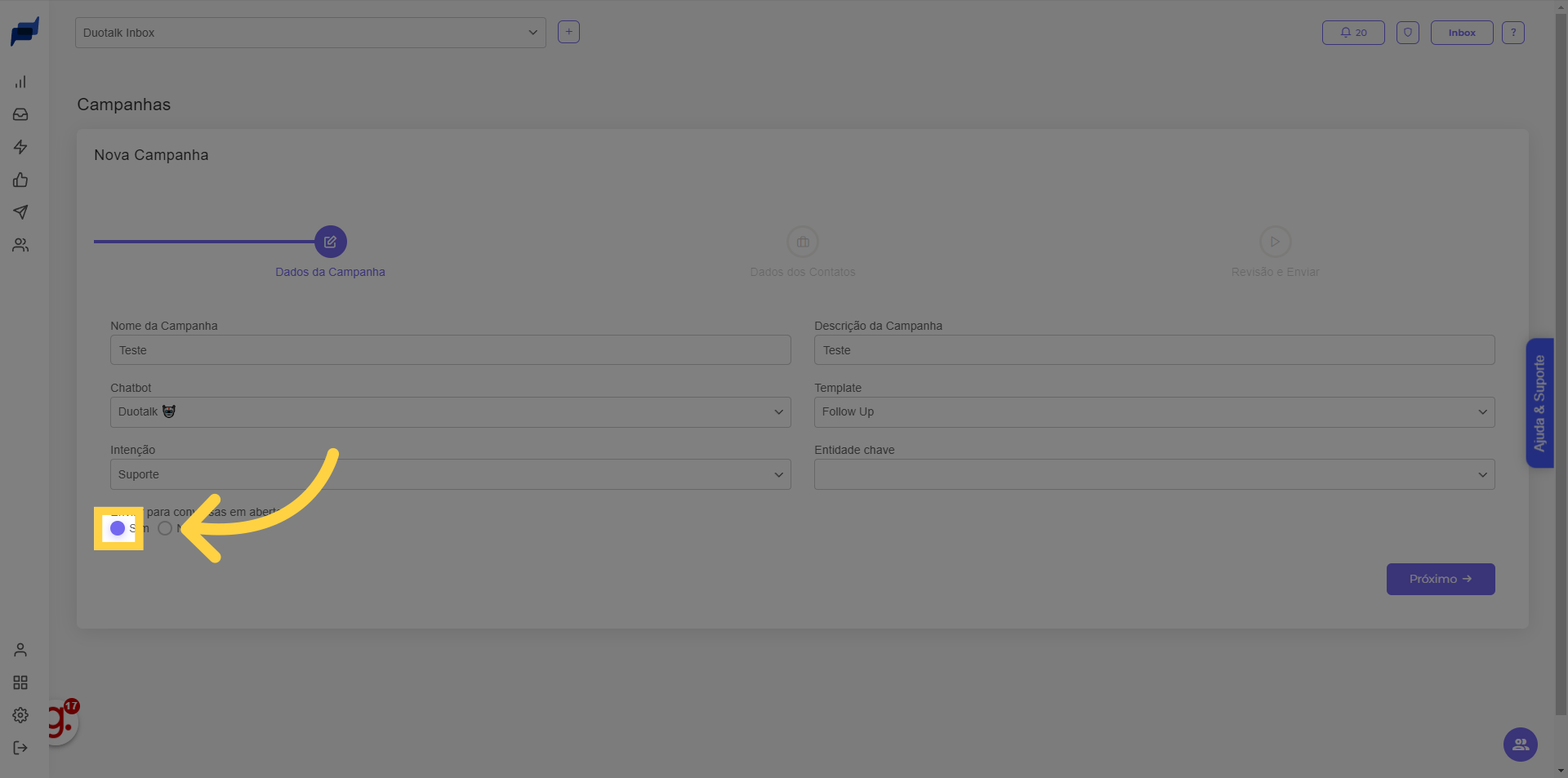Click the Nome da Campanha input field

click(450, 350)
